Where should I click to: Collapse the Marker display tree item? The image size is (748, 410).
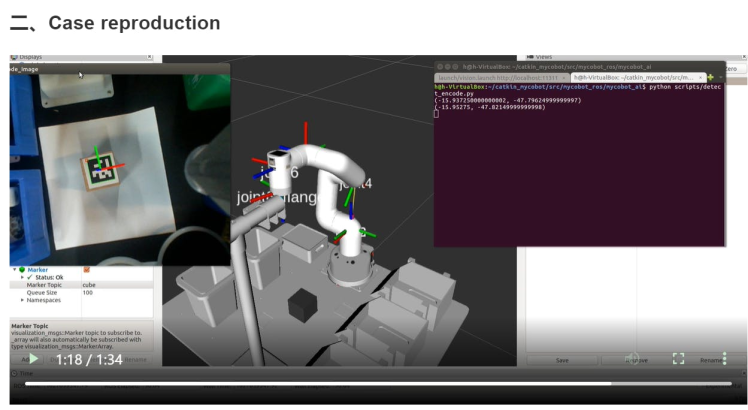(14, 270)
